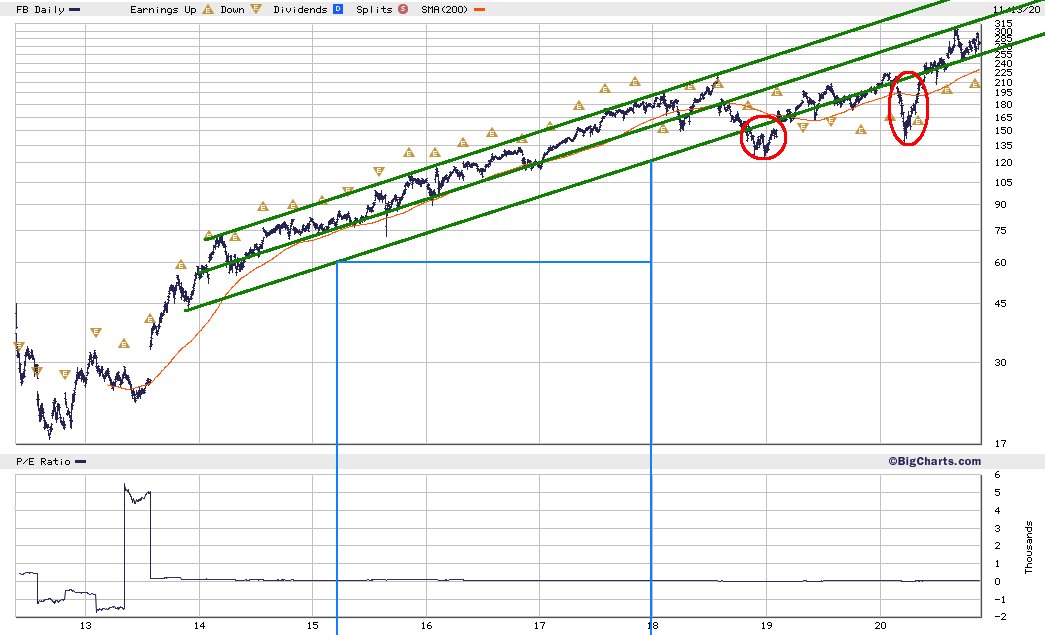Select the Splits legend label
Viewport: 1045px width, 635px height.
pyautogui.click(x=375, y=9)
